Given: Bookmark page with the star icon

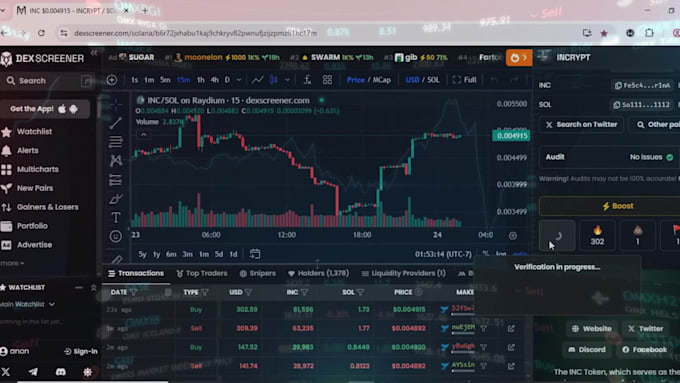Looking at the screenshot, I should [x=604, y=33].
